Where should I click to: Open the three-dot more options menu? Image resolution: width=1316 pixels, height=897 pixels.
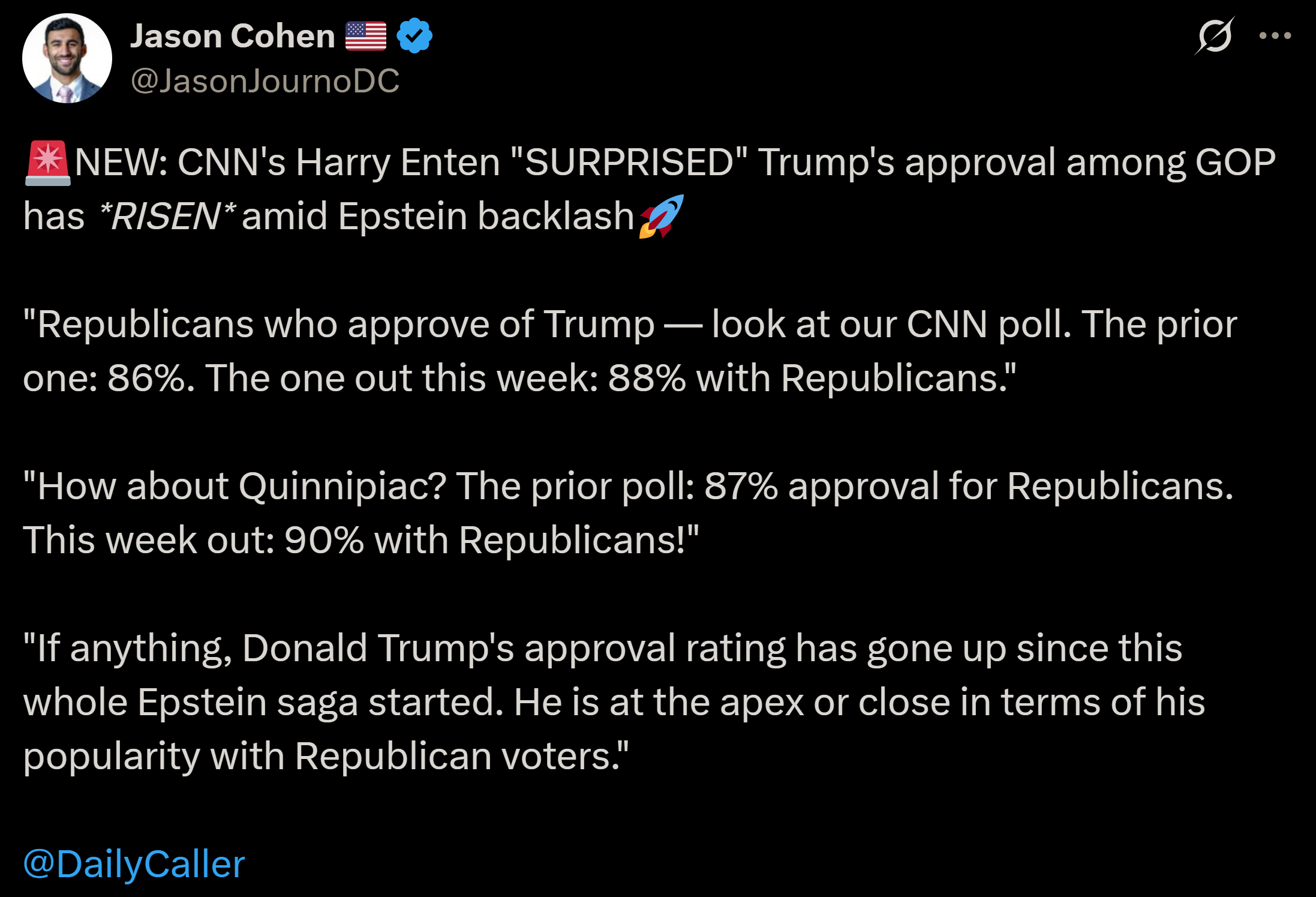tap(1275, 36)
